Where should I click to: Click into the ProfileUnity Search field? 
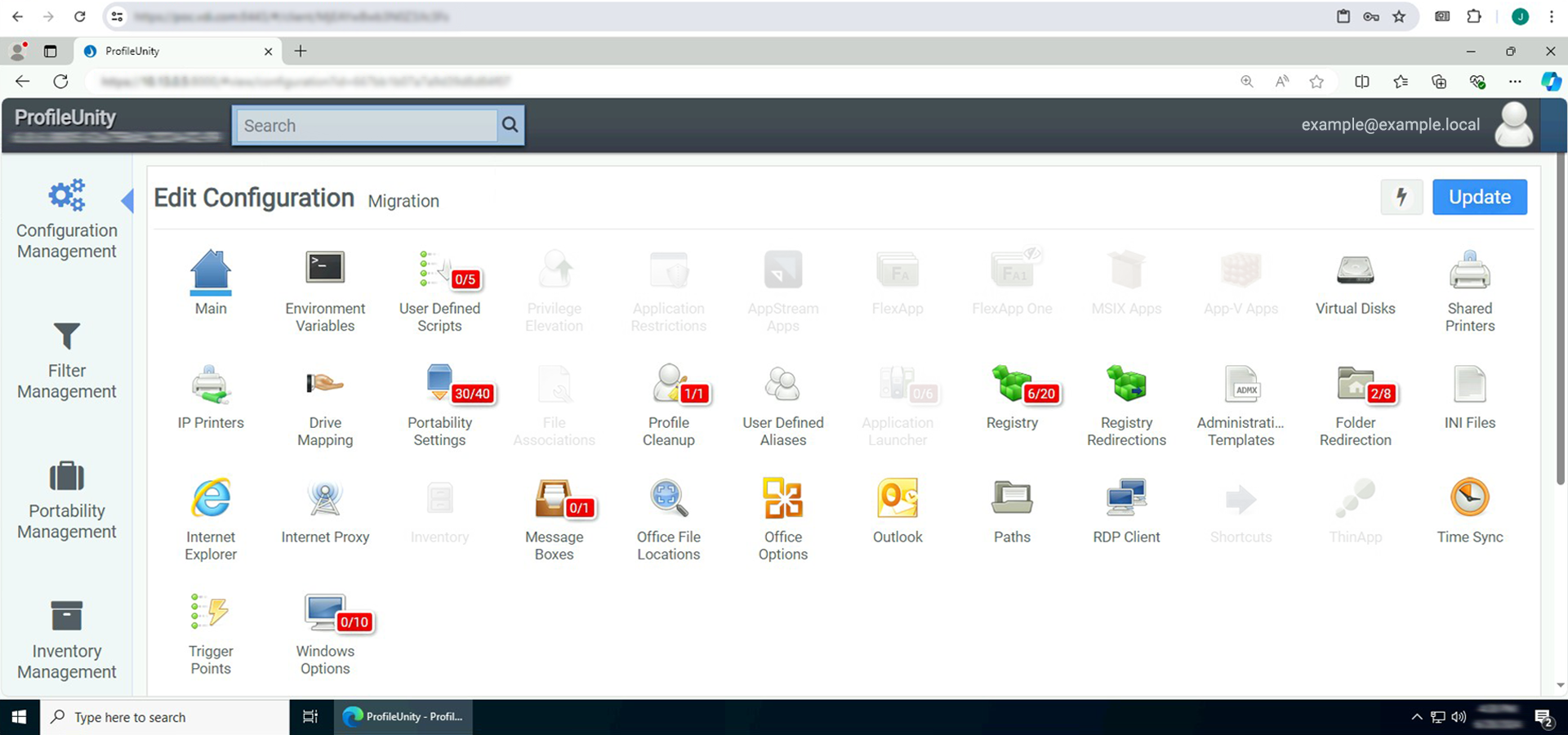pos(366,125)
